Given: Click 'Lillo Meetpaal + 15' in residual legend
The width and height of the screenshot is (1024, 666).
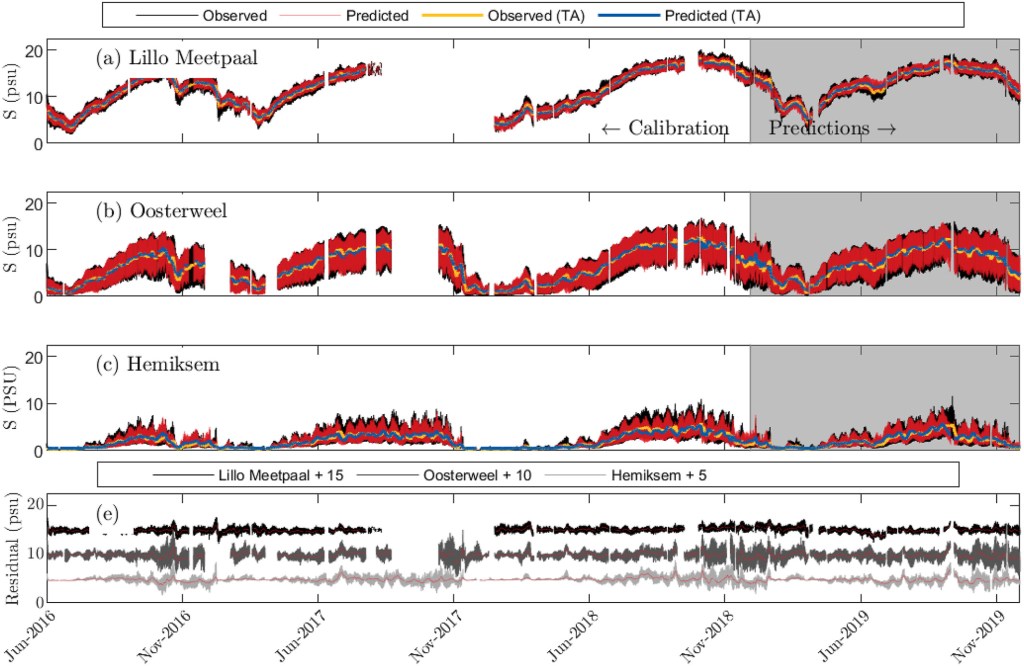Looking at the screenshot, I should click(281, 474).
